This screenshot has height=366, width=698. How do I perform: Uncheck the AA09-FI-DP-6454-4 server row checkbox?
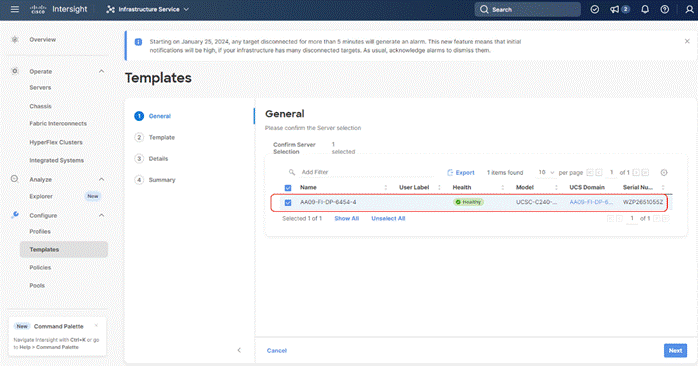288,203
